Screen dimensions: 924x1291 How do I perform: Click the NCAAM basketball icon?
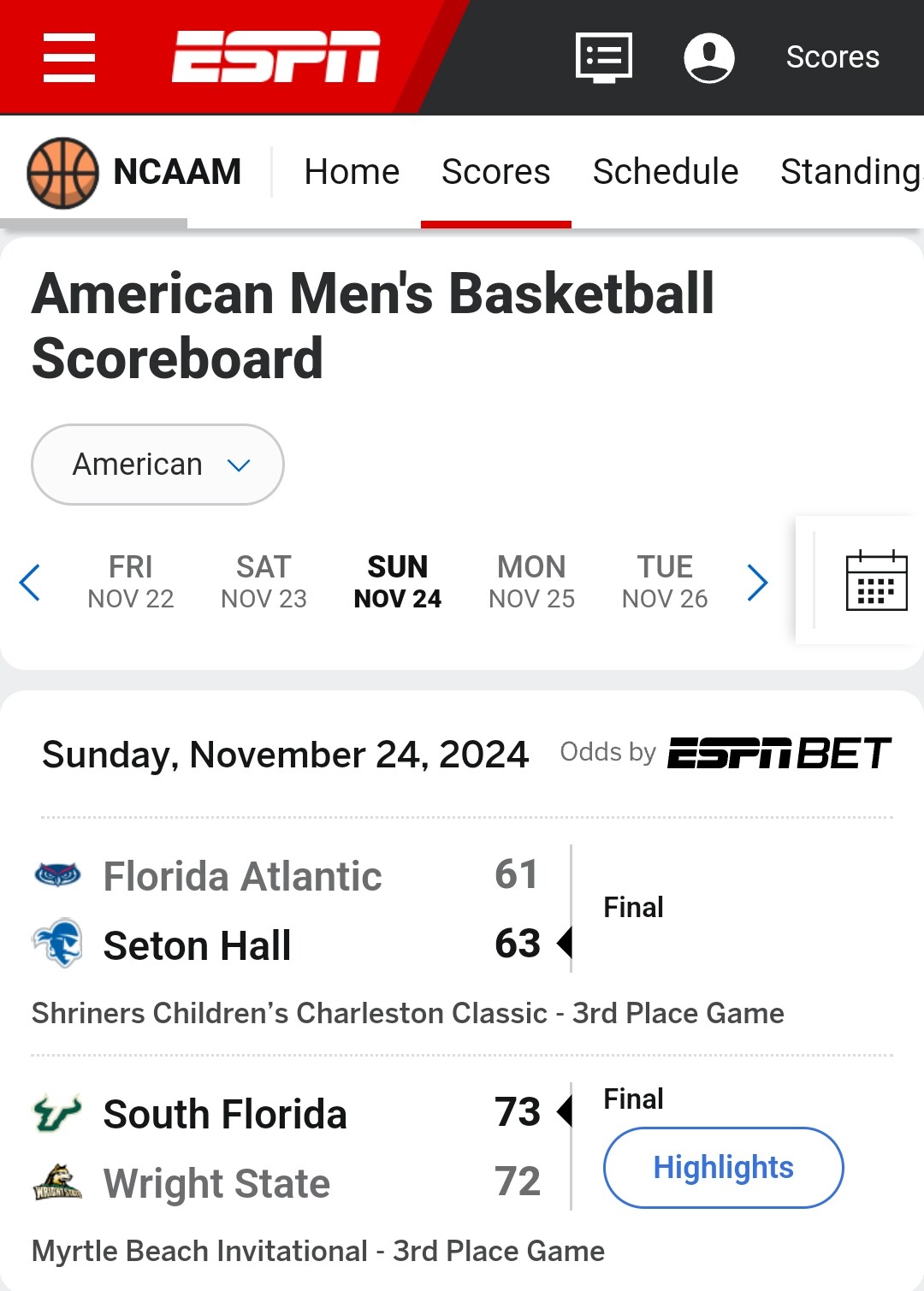point(63,173)
